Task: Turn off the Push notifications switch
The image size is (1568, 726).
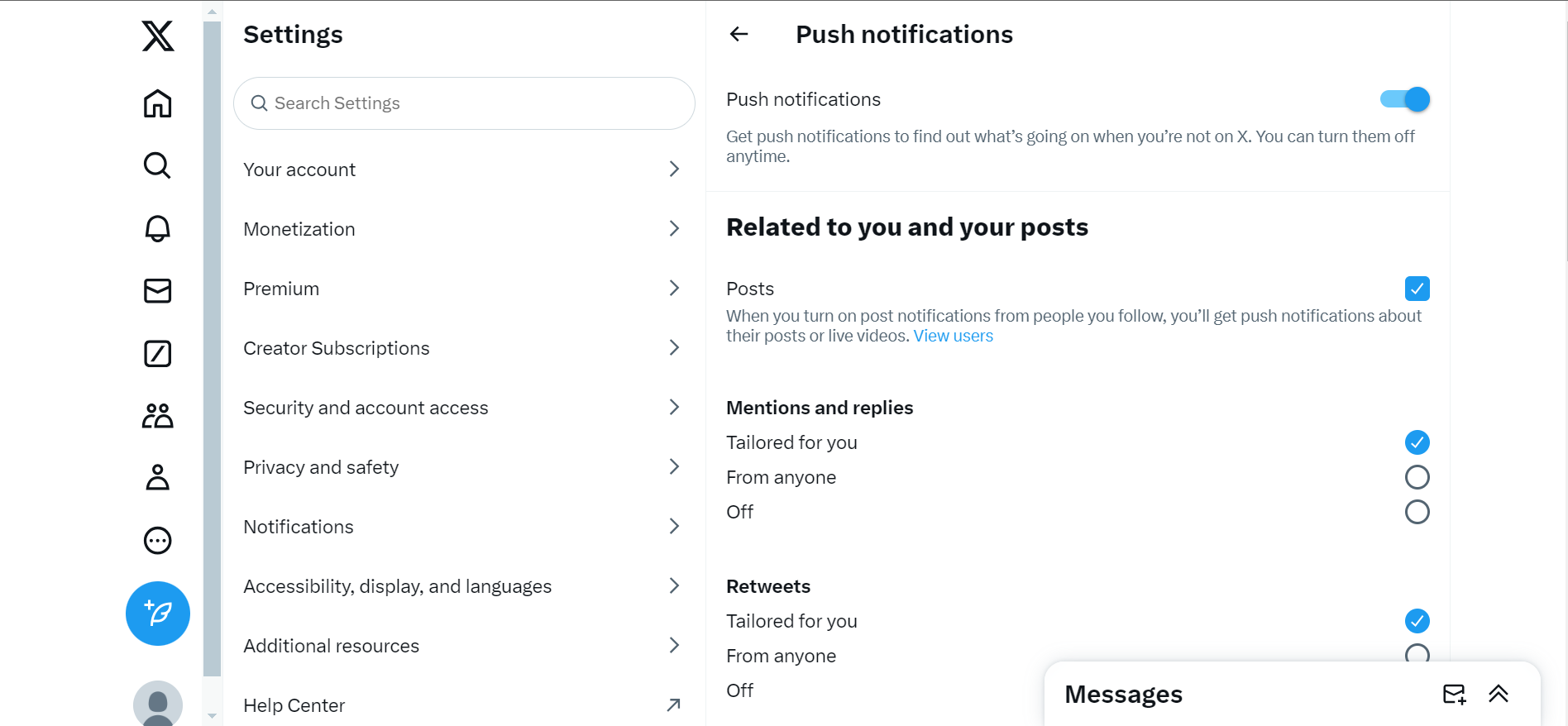Action: click(x=1404, y=99)
